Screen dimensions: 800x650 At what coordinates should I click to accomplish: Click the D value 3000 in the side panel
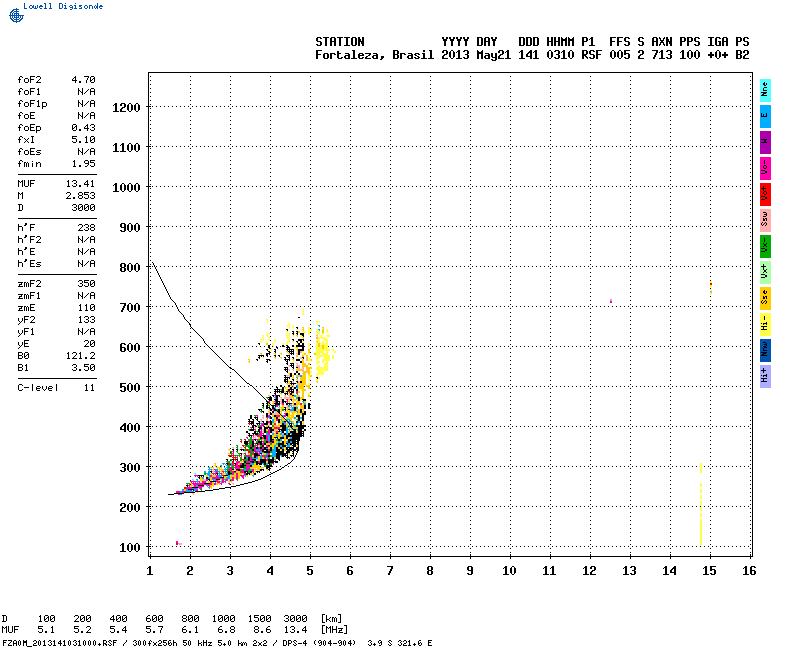(x=83, y=208)
